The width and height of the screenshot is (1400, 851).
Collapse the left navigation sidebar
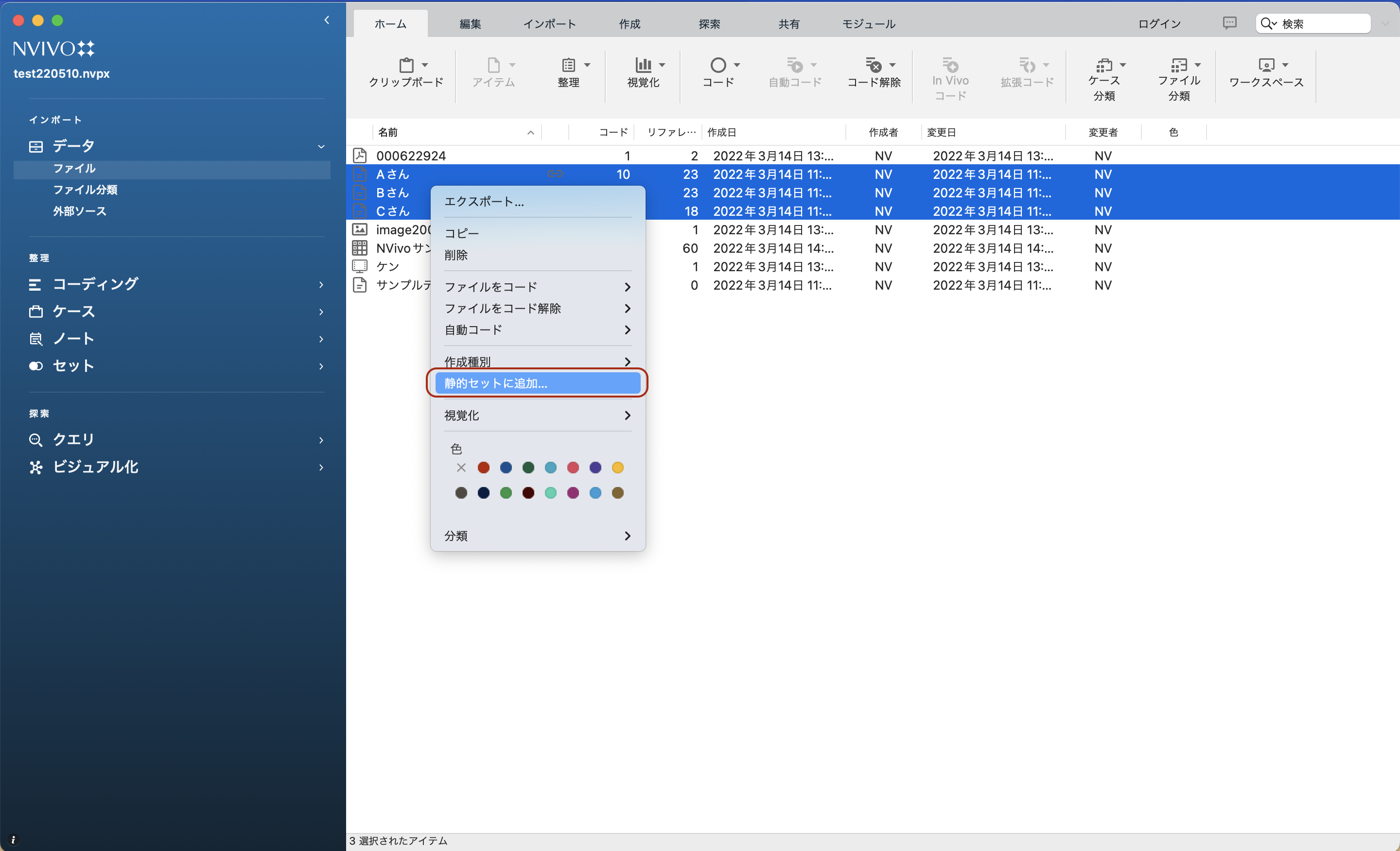[x=327, y=20]
